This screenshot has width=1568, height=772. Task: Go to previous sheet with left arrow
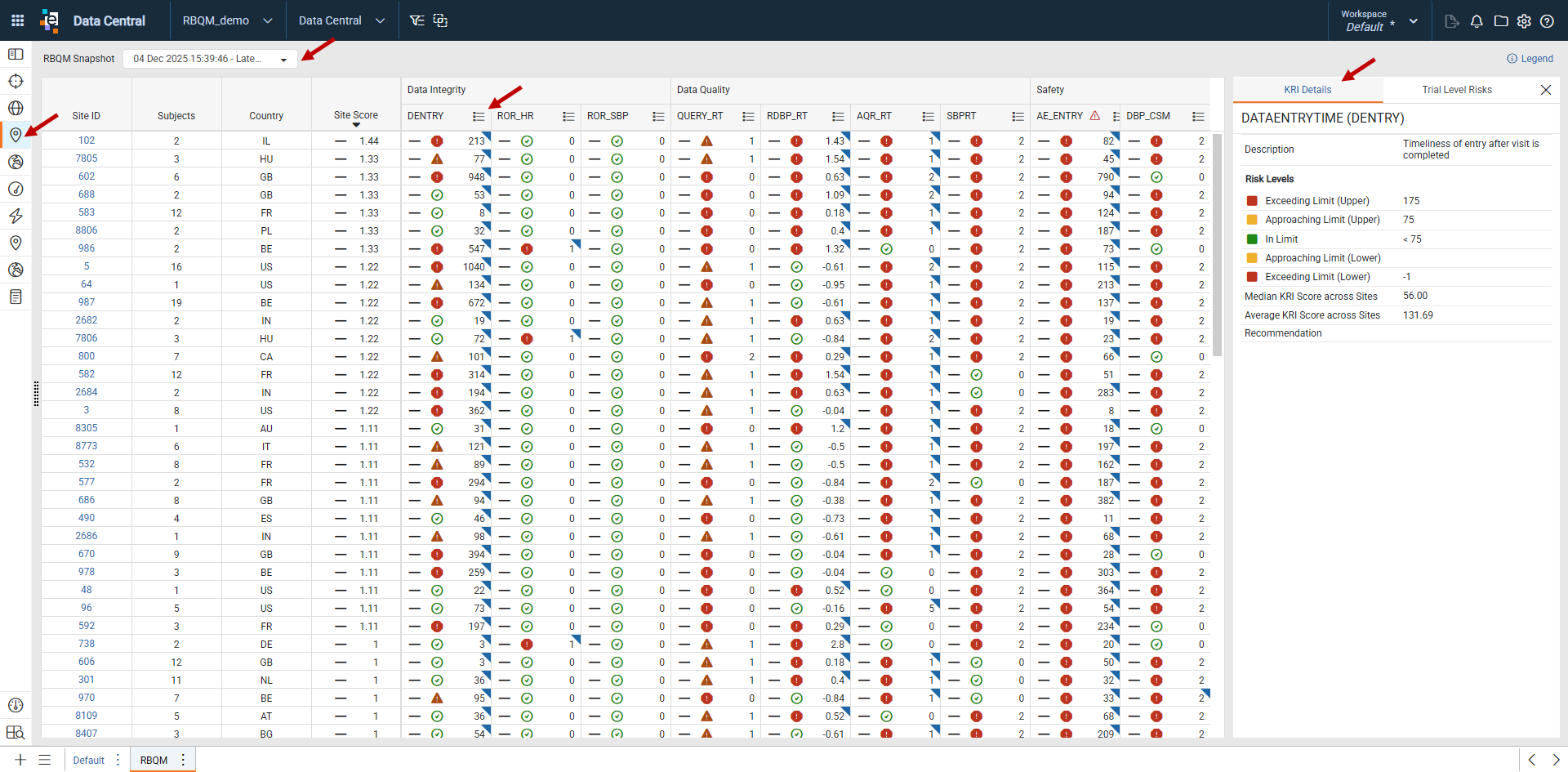[x=1532, y=760]
